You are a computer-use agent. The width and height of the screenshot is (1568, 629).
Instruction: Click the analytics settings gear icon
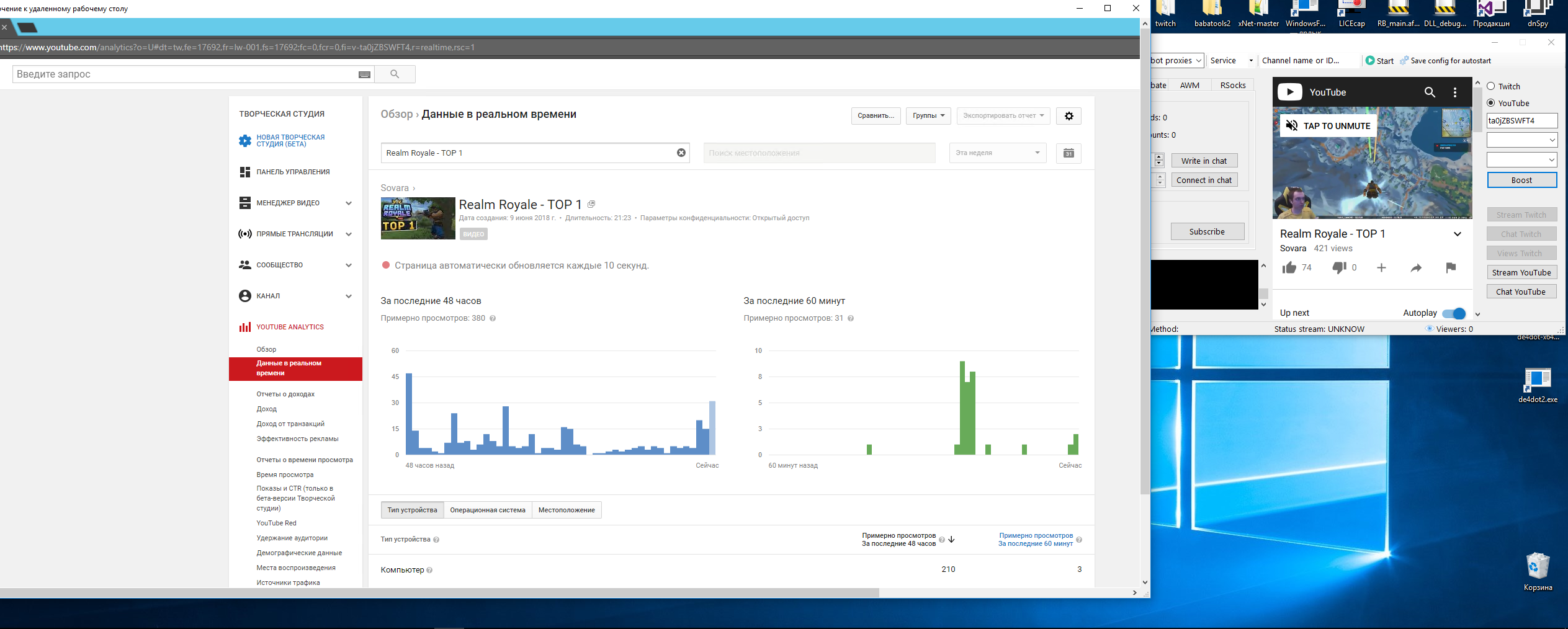(x=1068, y=116)
